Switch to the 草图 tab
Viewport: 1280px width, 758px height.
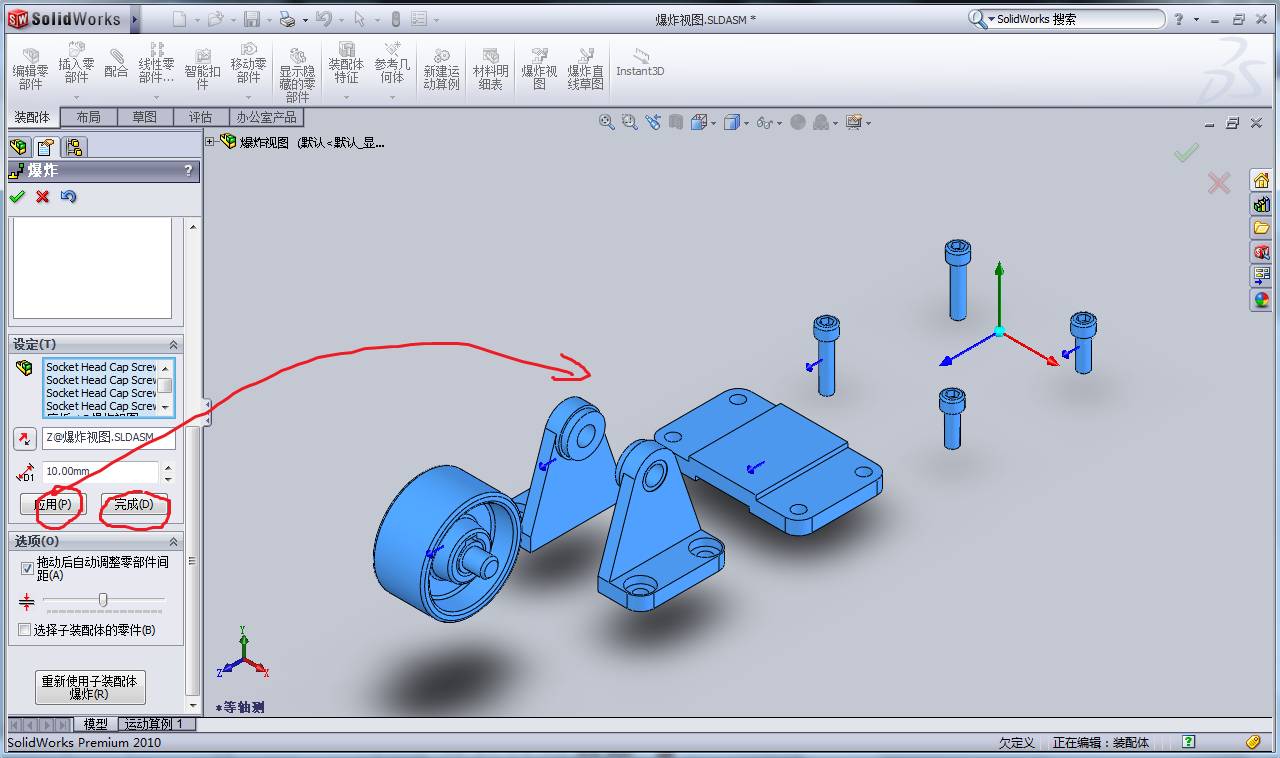(x=144, y=117)
